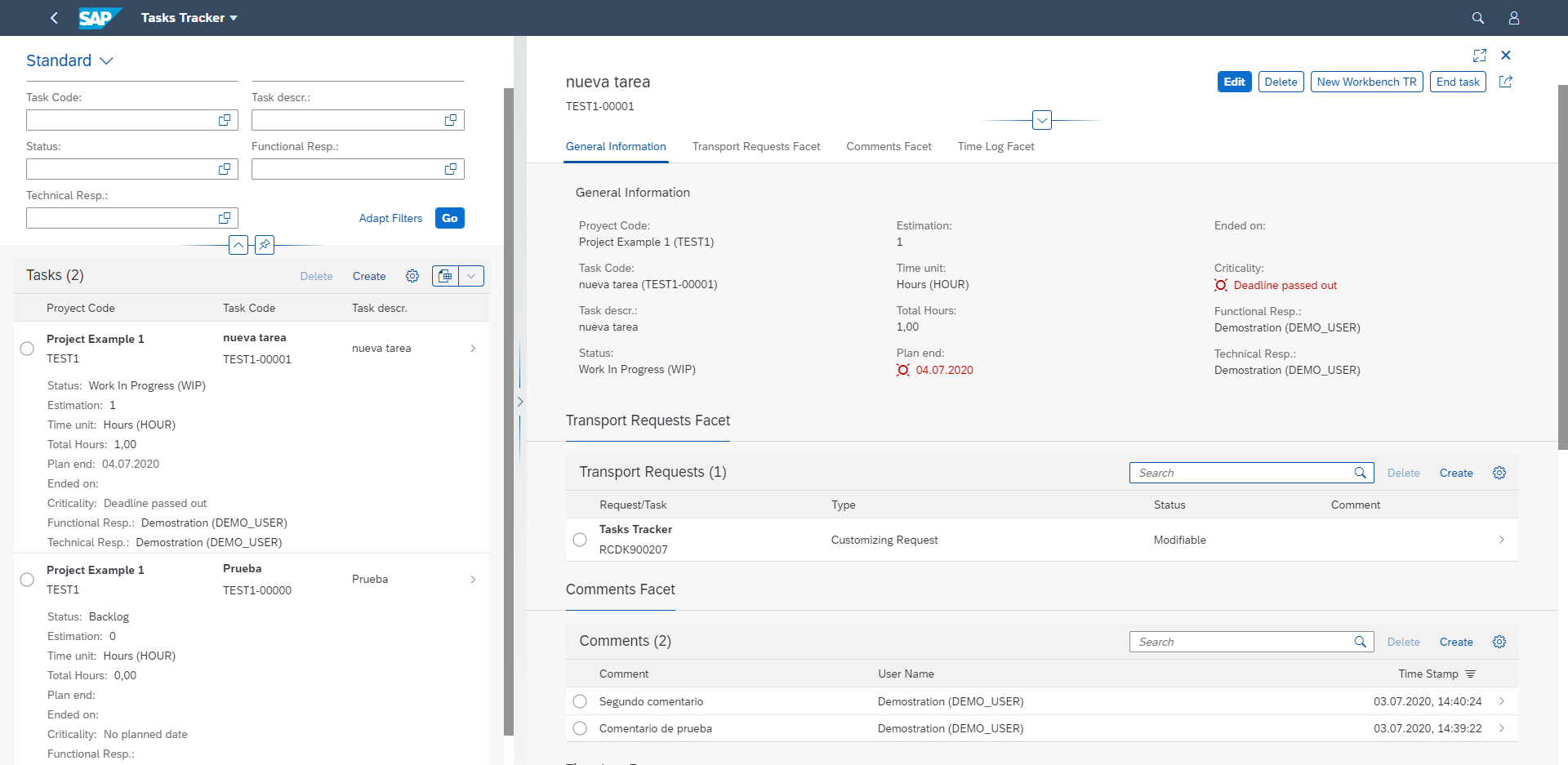
Task: Open value help for Functional Resp. filter
Action: (450, 169)
